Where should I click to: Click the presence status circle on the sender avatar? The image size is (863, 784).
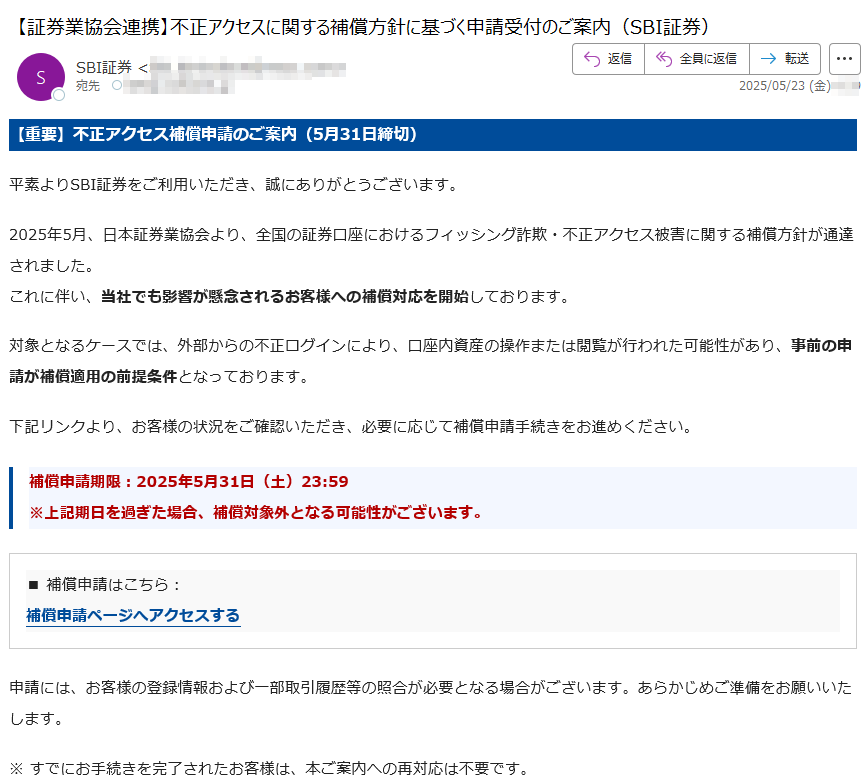pos(58,95)
